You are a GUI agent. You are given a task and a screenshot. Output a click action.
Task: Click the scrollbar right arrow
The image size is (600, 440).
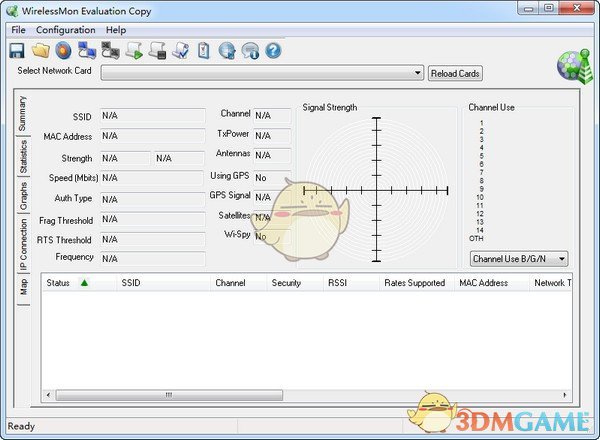565,395
